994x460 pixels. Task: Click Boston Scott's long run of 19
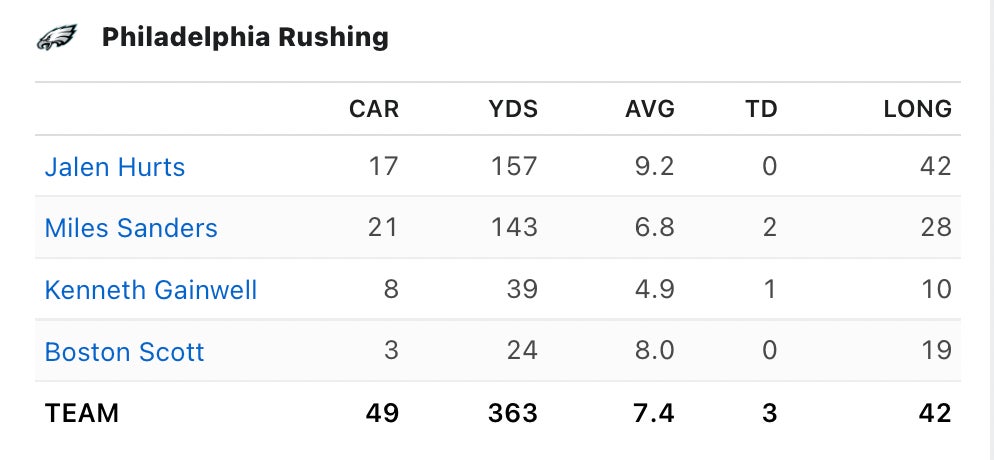tap(936, 352)
